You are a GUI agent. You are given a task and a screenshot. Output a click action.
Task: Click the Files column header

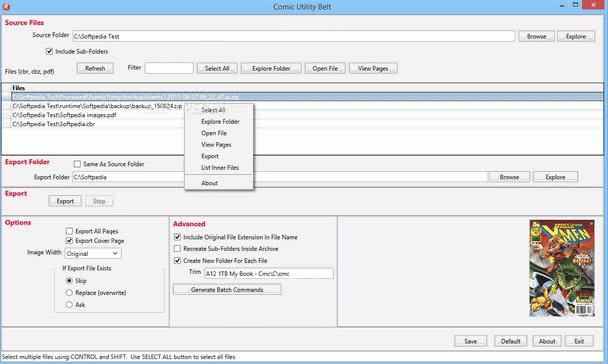point(302,88)
